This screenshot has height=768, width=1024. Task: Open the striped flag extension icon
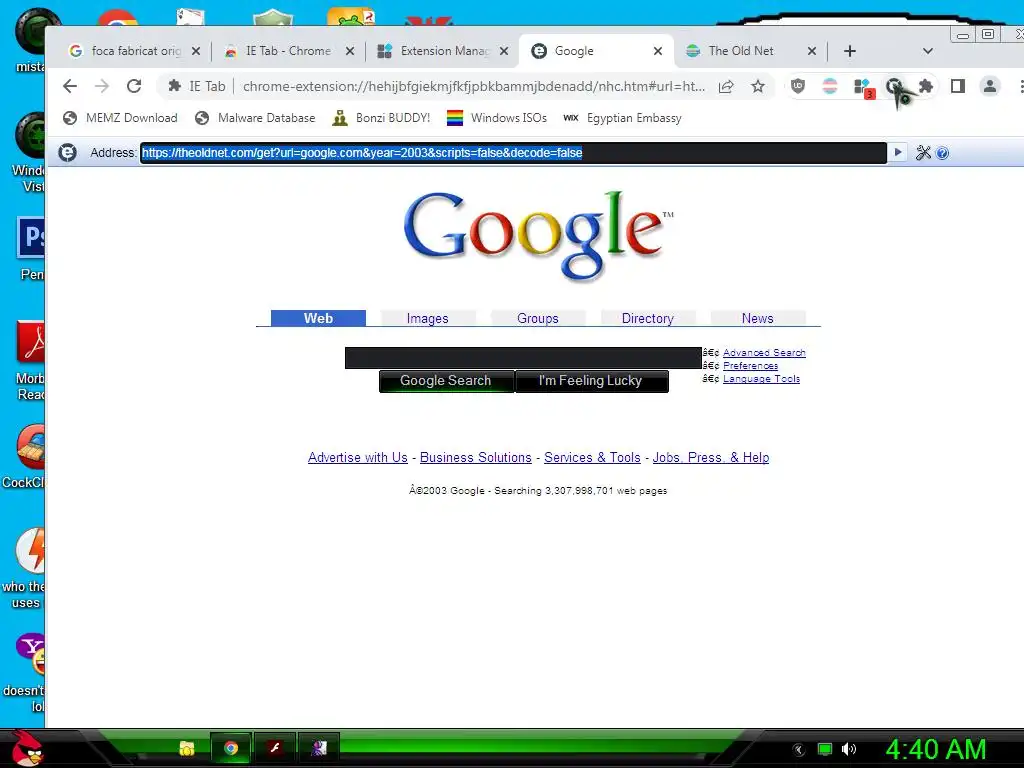(x=830, y=86)
